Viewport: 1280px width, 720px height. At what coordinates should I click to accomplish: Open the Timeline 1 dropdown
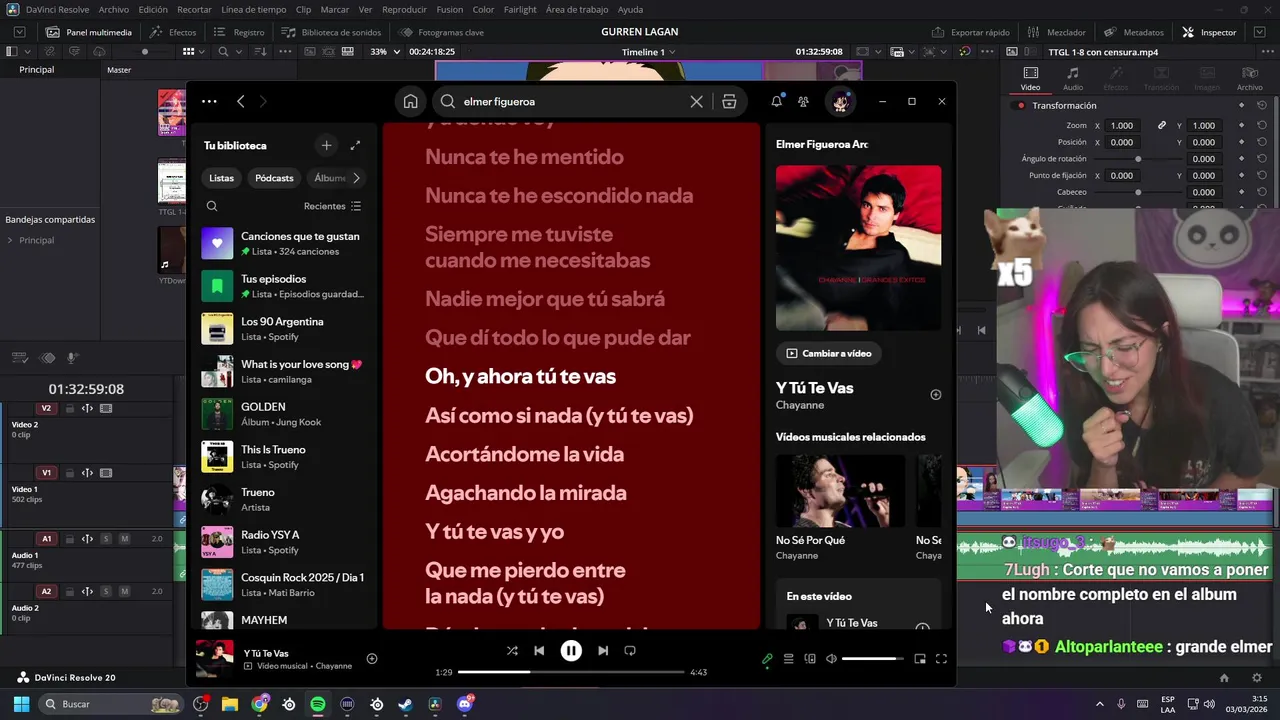pos(649,52)
